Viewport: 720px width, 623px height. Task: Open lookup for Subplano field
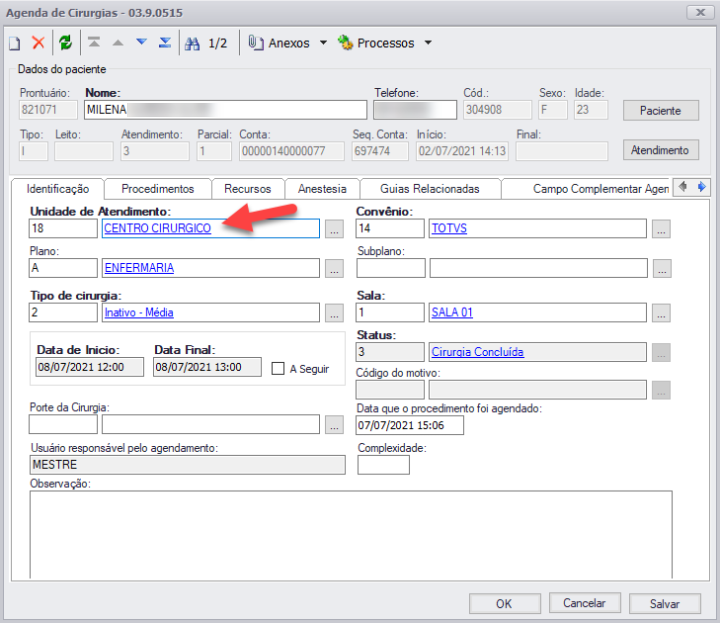pos(662,268)
